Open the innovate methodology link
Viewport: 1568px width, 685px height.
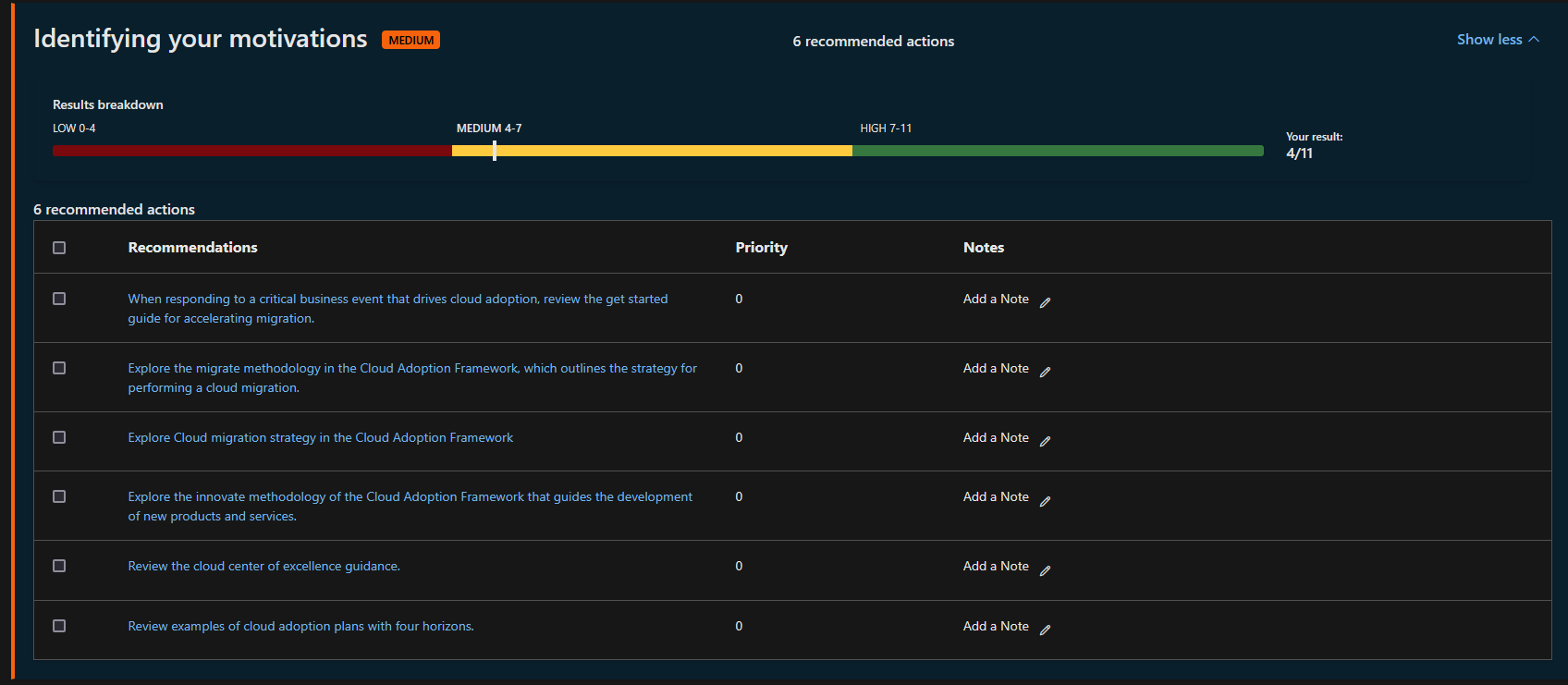pos(410,507)
